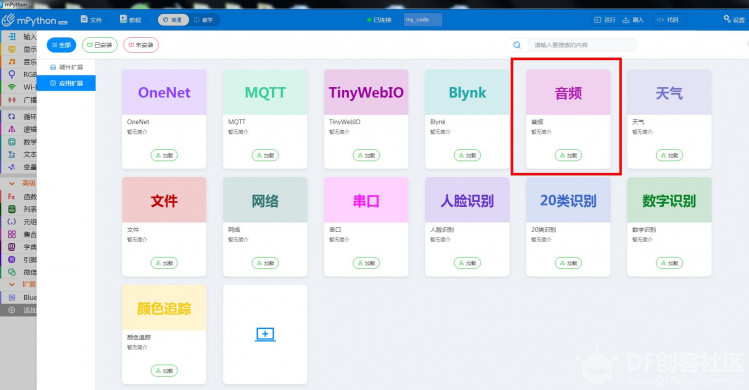Load the MQTT extension

coord(265,155)
